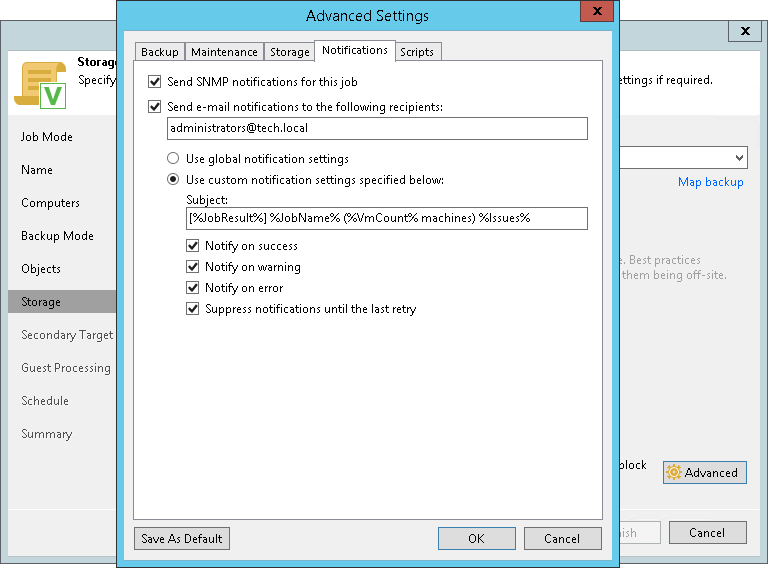
Task: Uncheck Send e-mail notifications to recipients
Action: coord(155,107)
